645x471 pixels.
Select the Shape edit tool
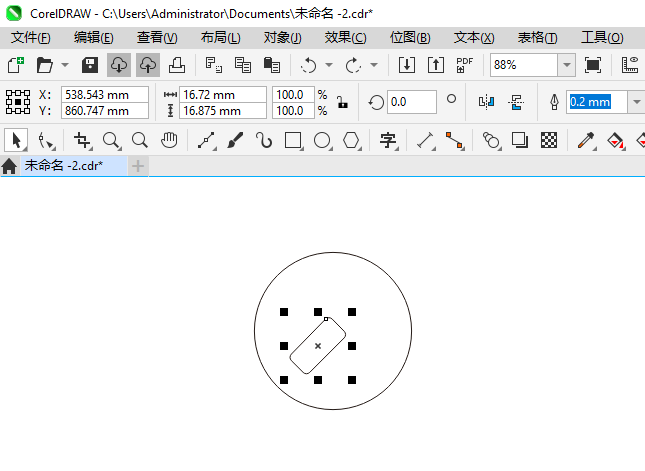pos(46,141)
